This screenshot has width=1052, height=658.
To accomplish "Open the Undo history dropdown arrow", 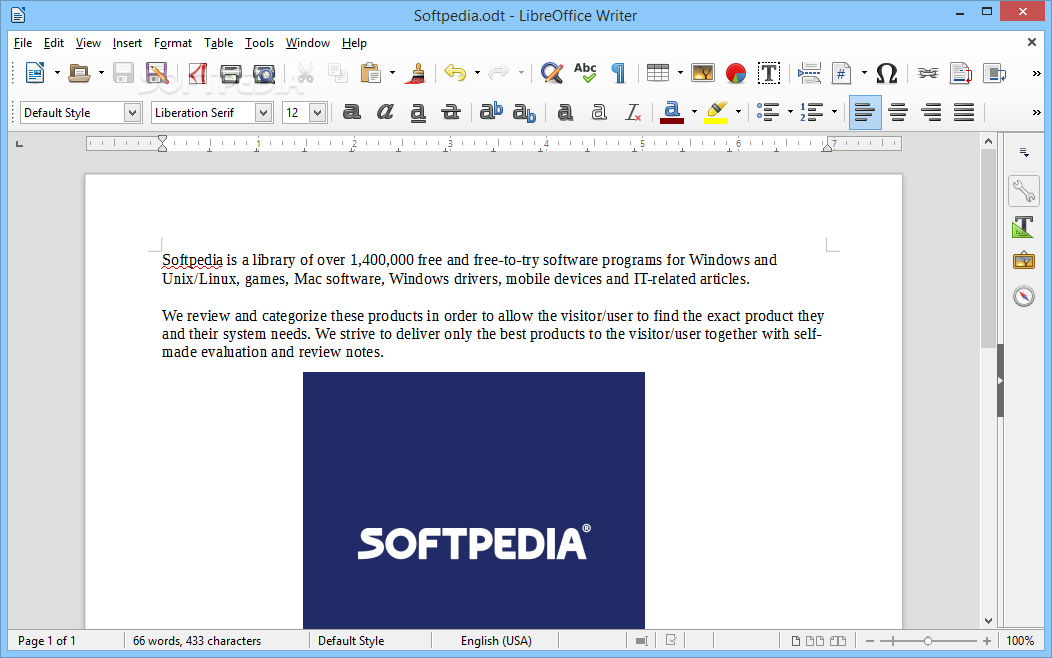I will pos(477,72).
